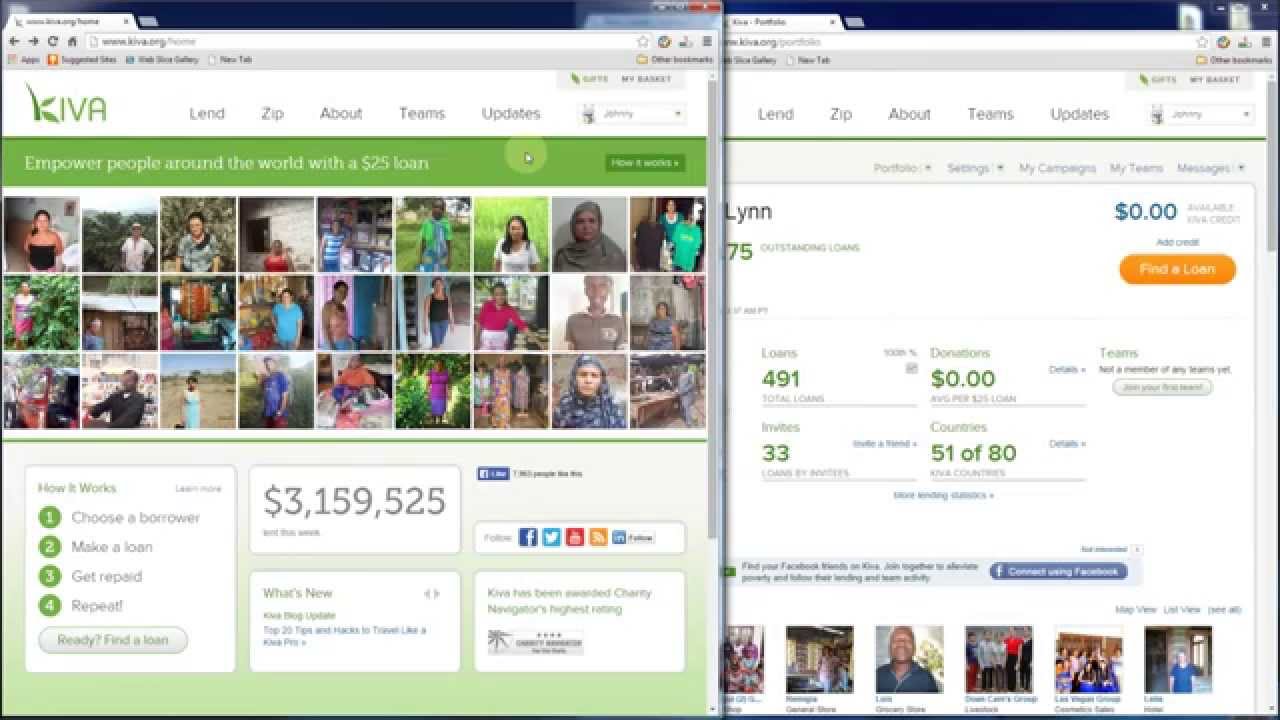1280x720 pixels.
Task: Select Updates menu on portfolio page
Action: point(1079,114)
